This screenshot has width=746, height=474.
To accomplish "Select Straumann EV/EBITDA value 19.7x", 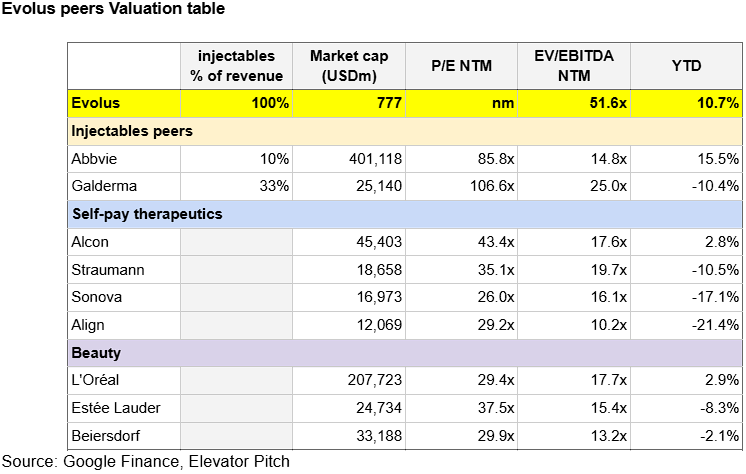I will click(x=609, y=270).
